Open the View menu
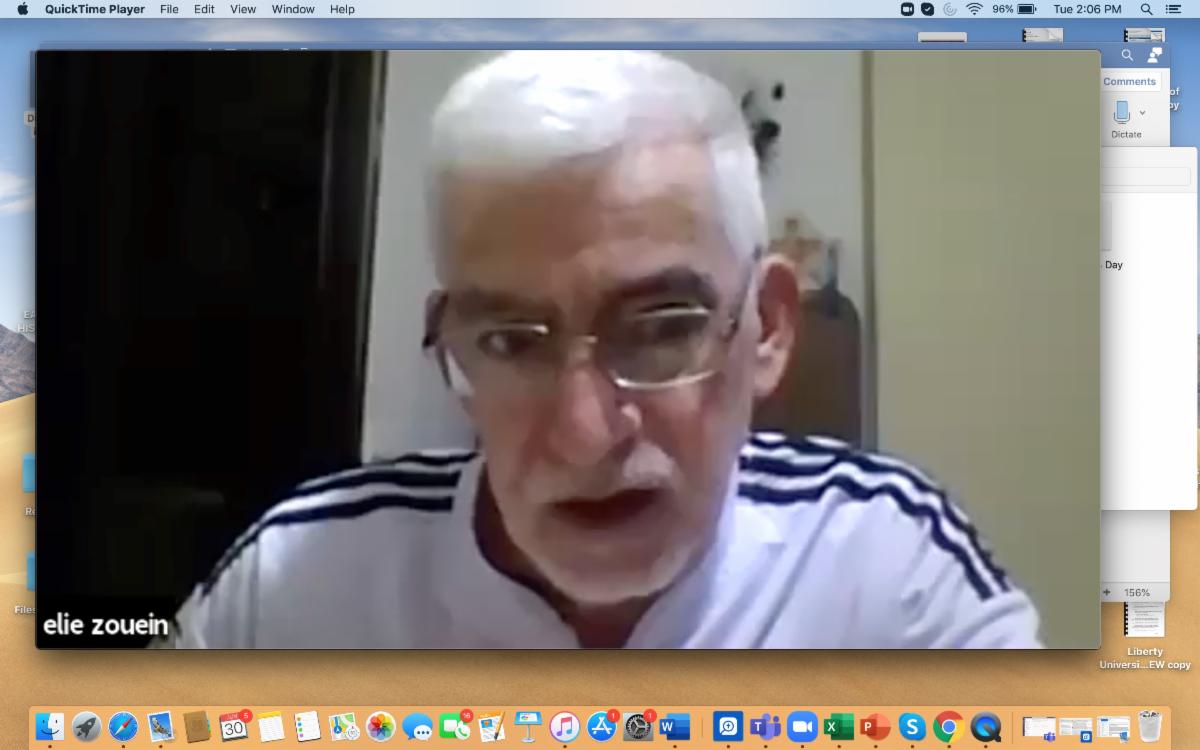The image size is (1200, 750). pyautogui.click(x=243, y=9)
